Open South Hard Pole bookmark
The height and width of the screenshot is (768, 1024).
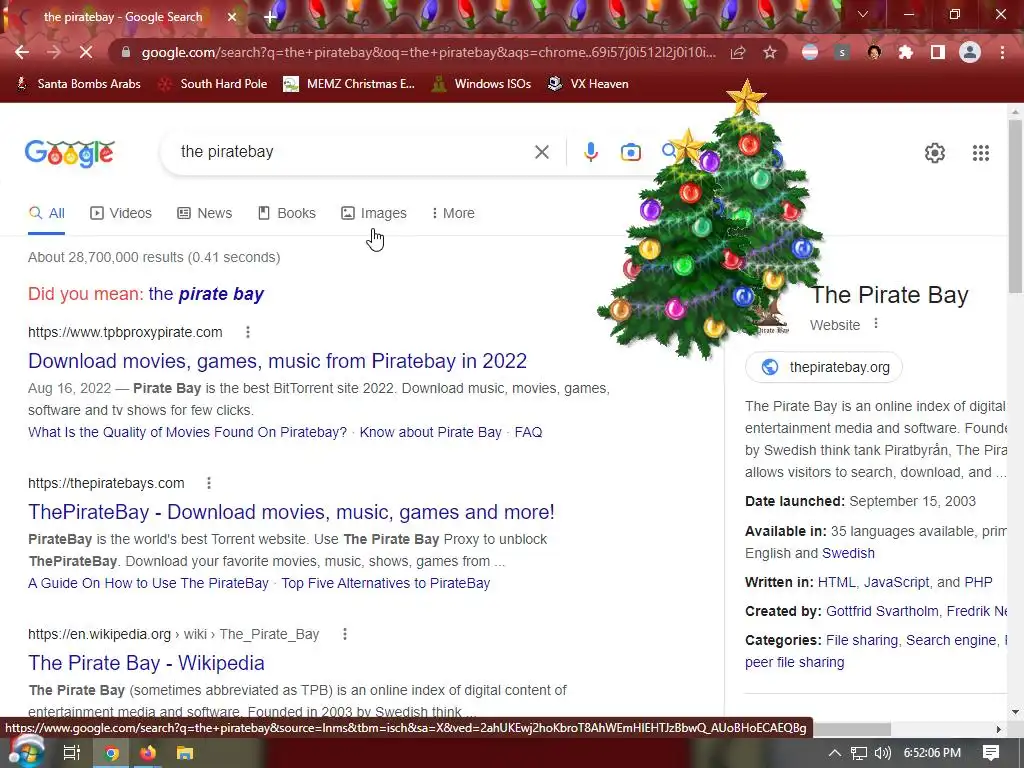coord(213,84)
